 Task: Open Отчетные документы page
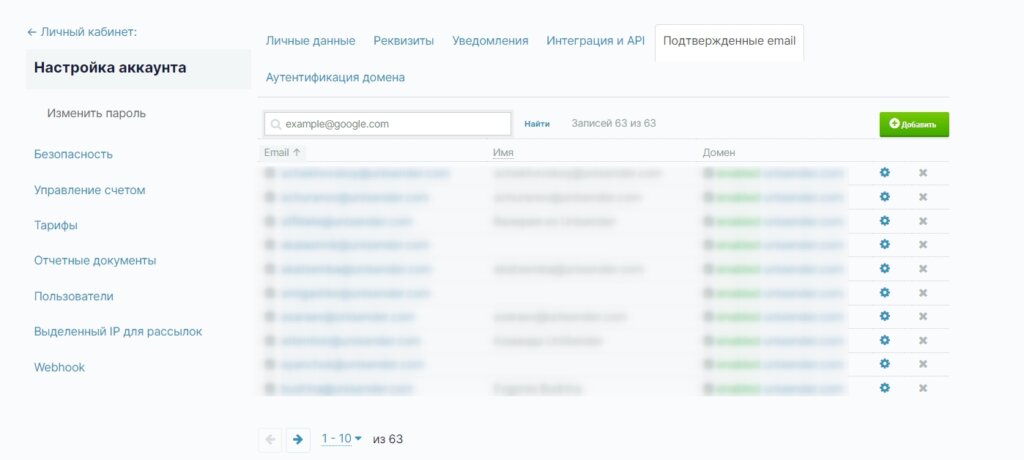tap(95, 261)
